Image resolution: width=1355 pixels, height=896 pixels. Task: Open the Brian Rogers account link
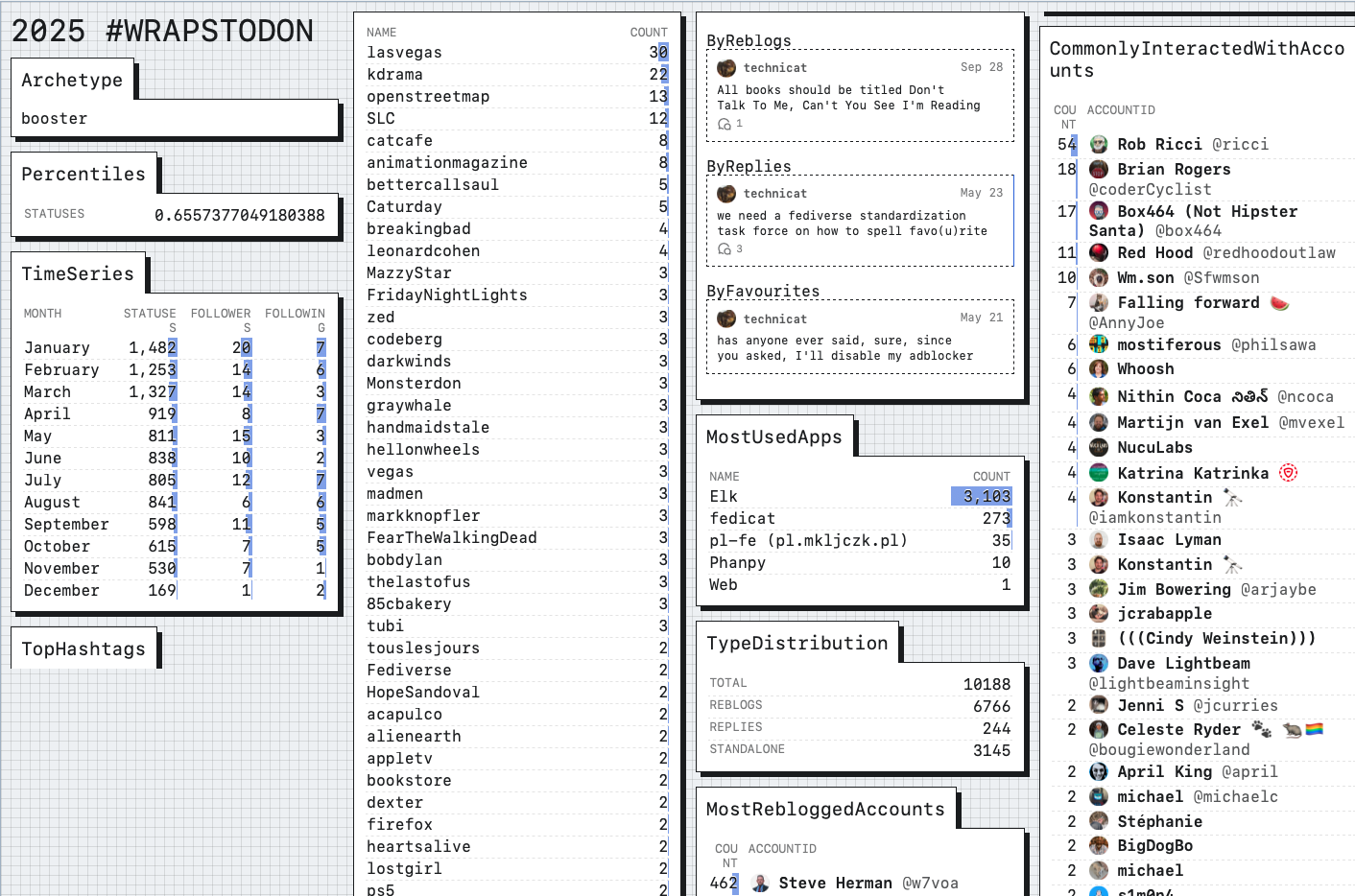tap(1173, 170)
